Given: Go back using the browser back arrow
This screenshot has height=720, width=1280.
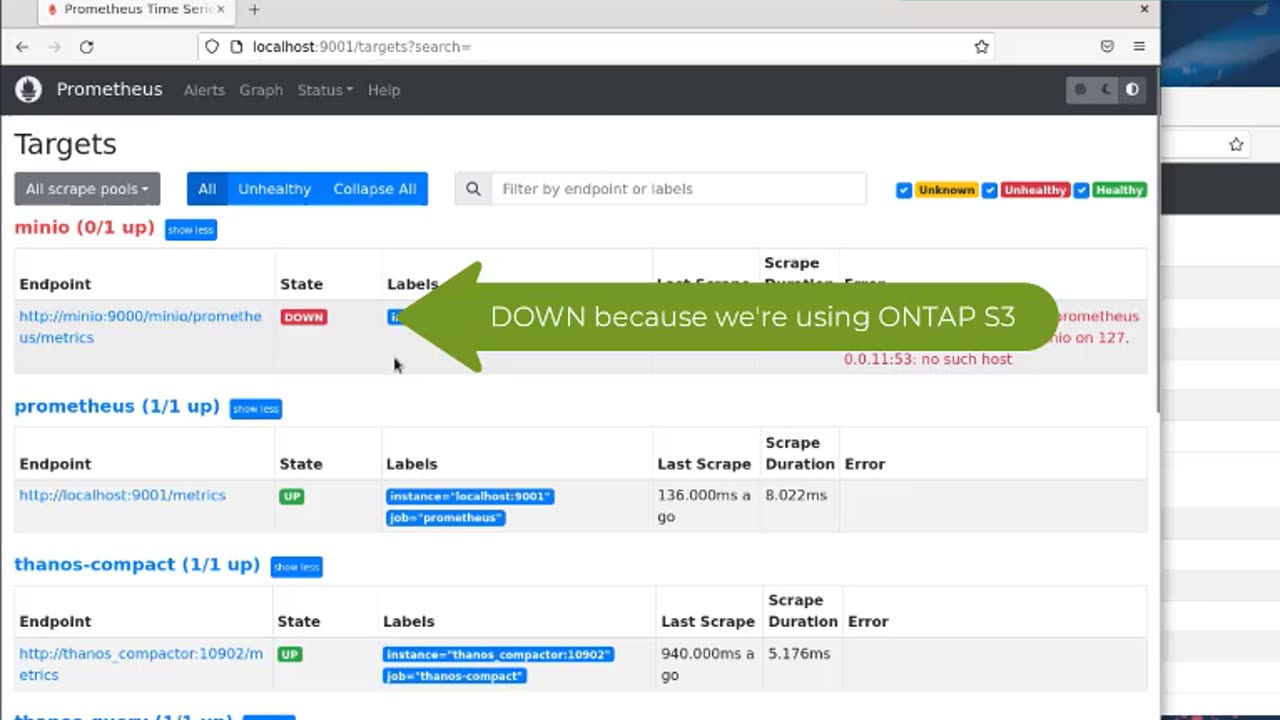Looking at the screenshot, I should point(22,47).
